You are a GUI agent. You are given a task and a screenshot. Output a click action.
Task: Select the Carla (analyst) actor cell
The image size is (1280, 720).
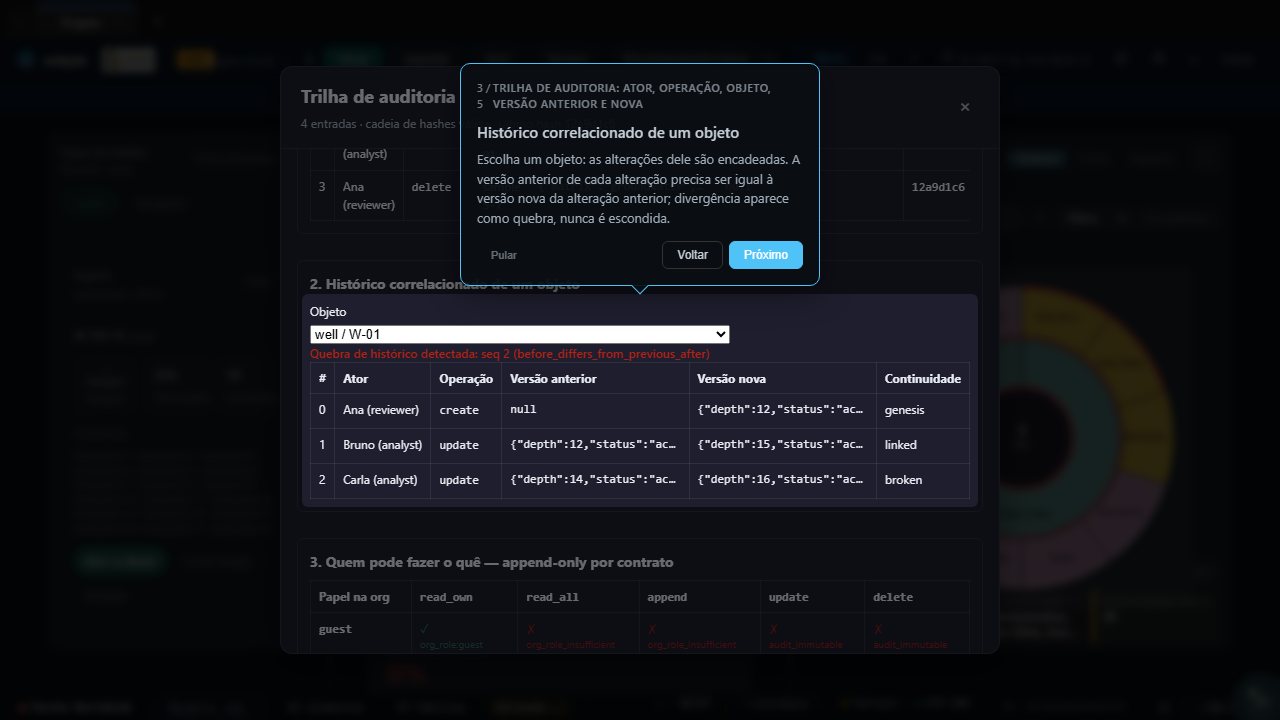coord(383,480)
